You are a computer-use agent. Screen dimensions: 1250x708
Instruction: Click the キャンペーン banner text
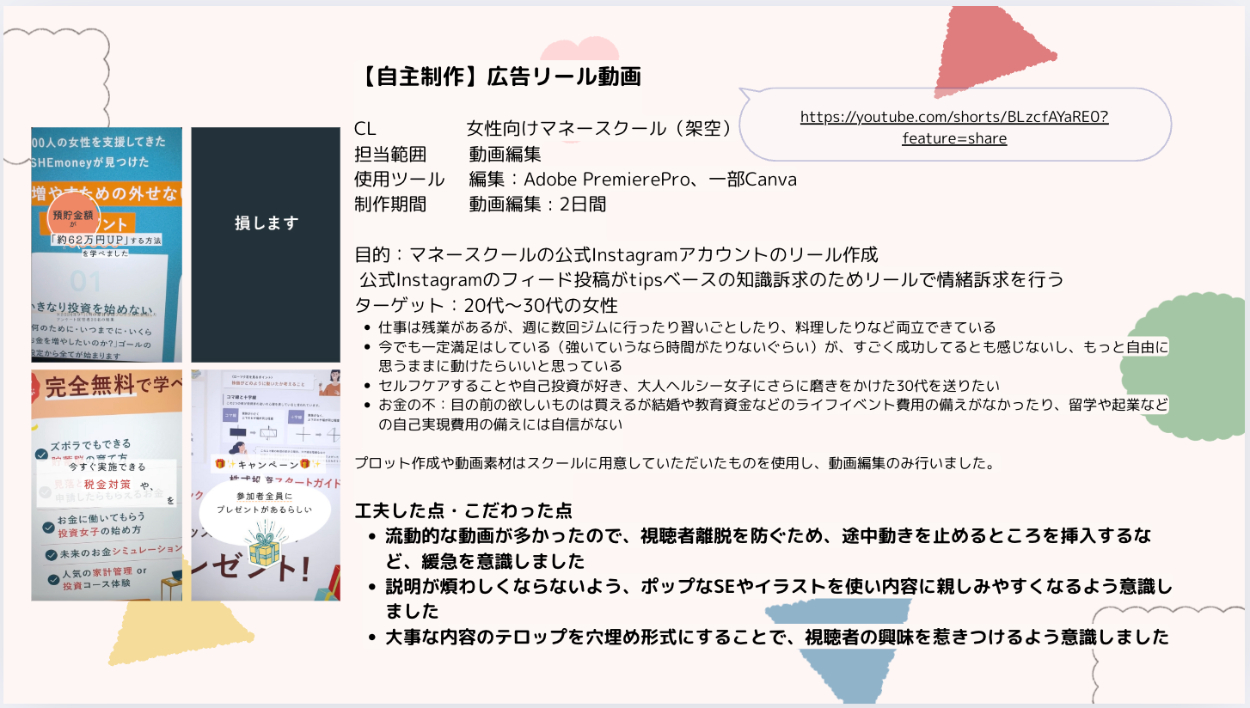pos(265,465)
